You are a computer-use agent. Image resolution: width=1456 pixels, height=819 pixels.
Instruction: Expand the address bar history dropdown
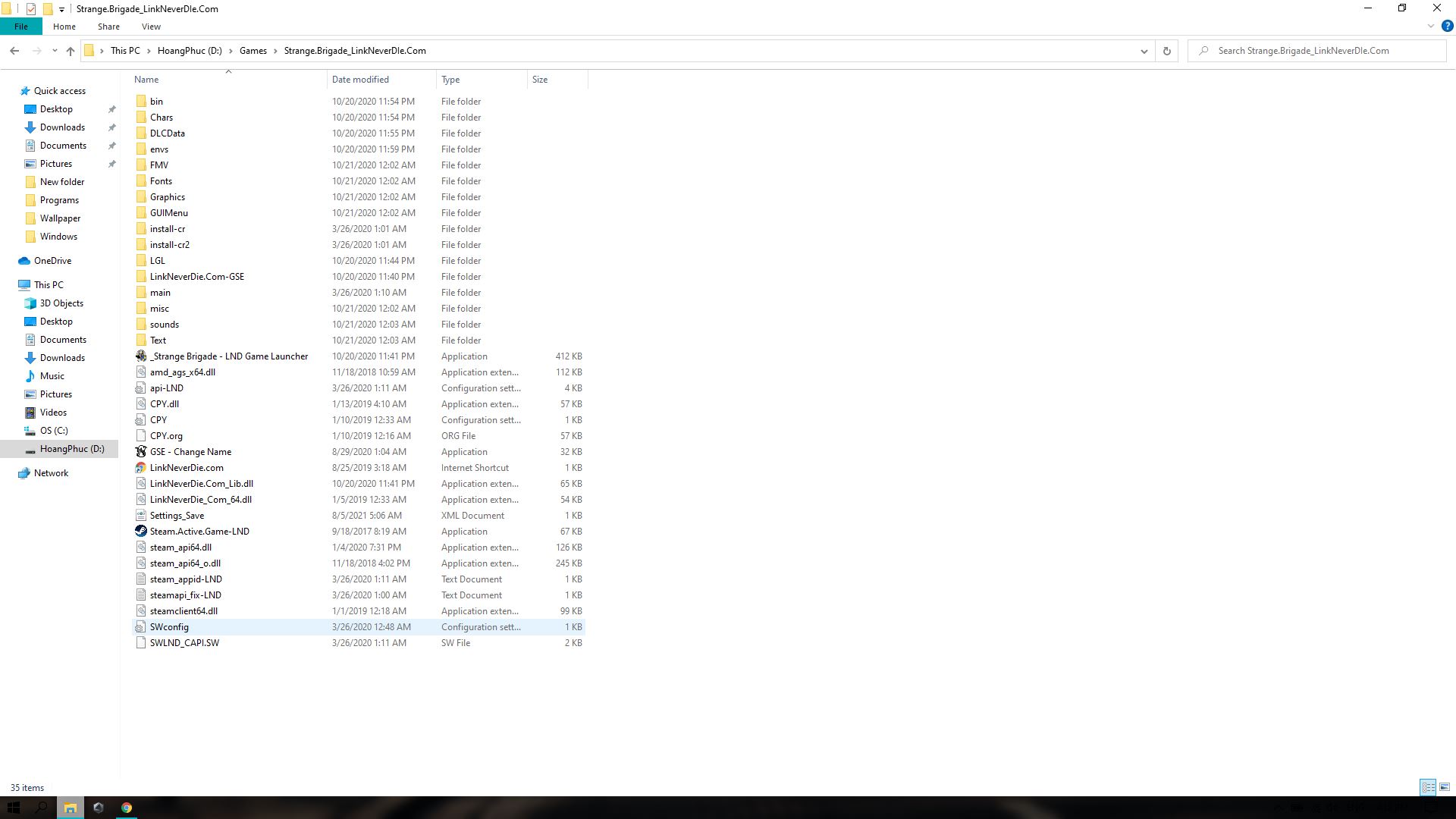pyautogui.click(x=1144, y=51)
